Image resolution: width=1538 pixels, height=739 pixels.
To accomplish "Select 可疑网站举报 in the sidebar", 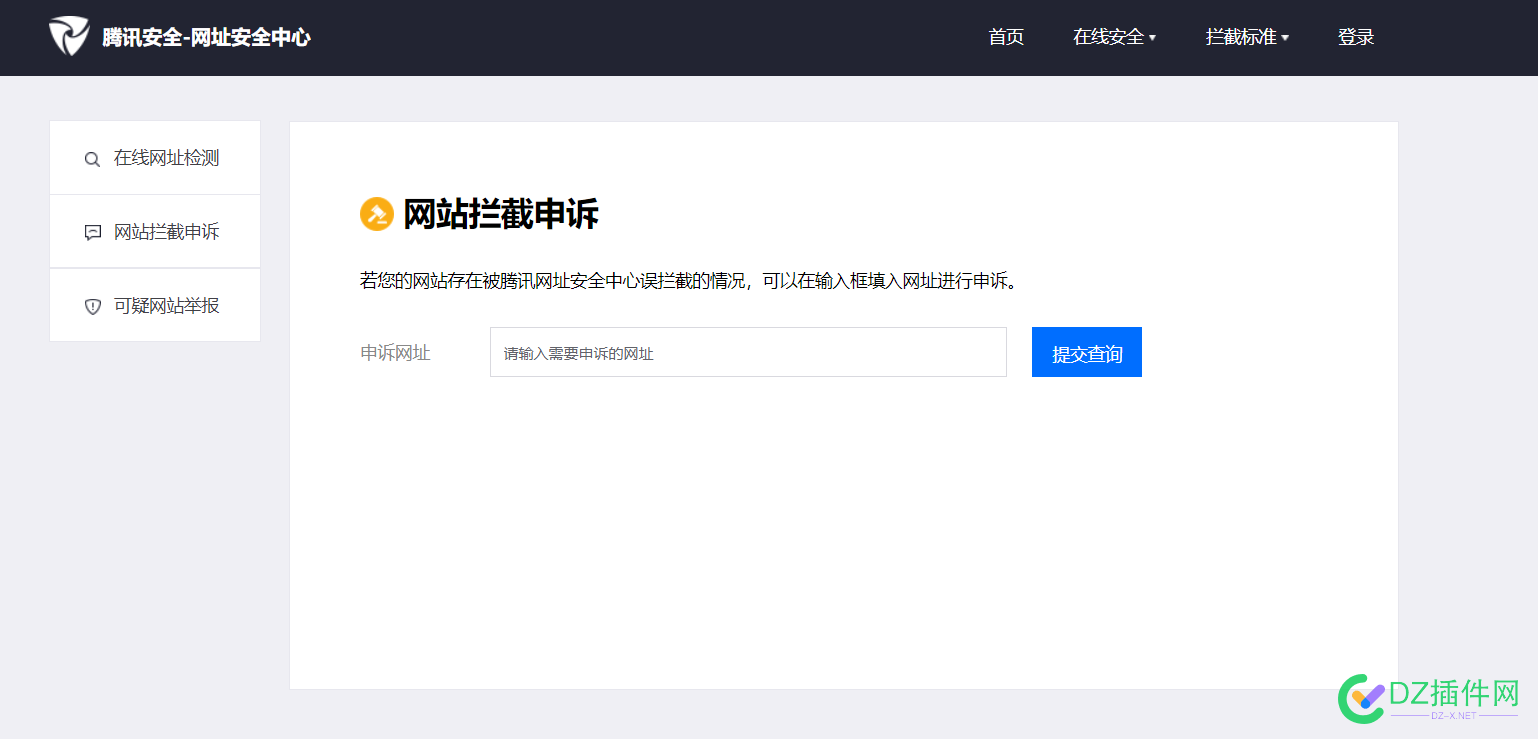I will point(155,306).
